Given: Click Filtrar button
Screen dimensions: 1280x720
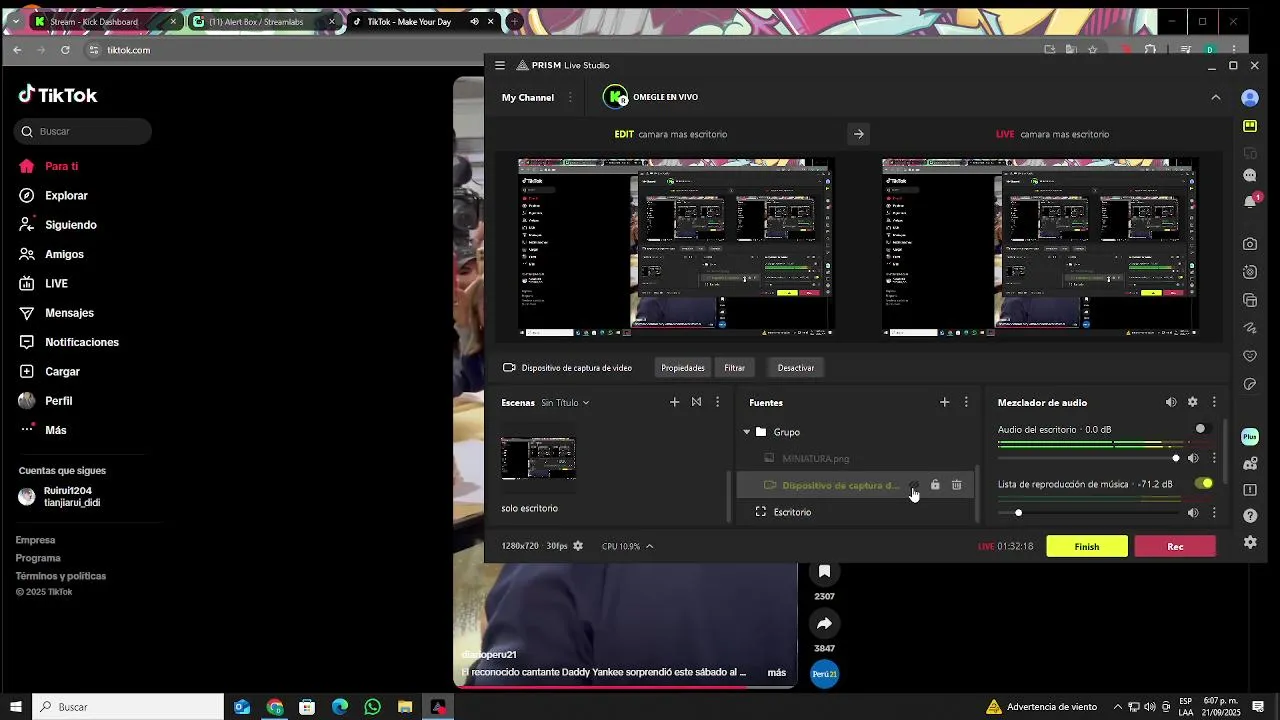Looking at the screenshot, I should pos(735,368).
